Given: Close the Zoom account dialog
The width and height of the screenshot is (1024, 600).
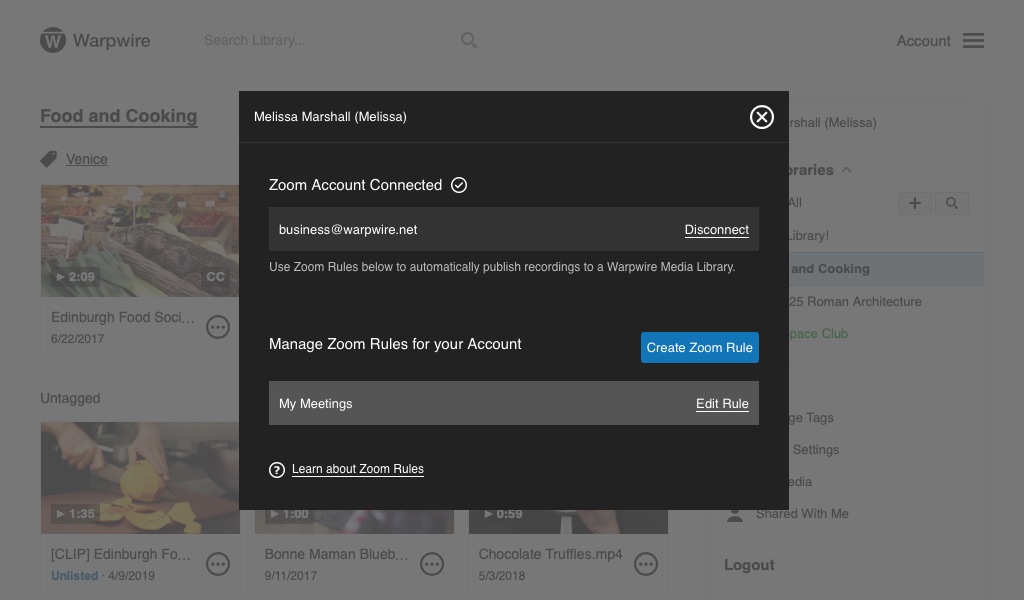Looking at the screenshot, I should point(761,117).
